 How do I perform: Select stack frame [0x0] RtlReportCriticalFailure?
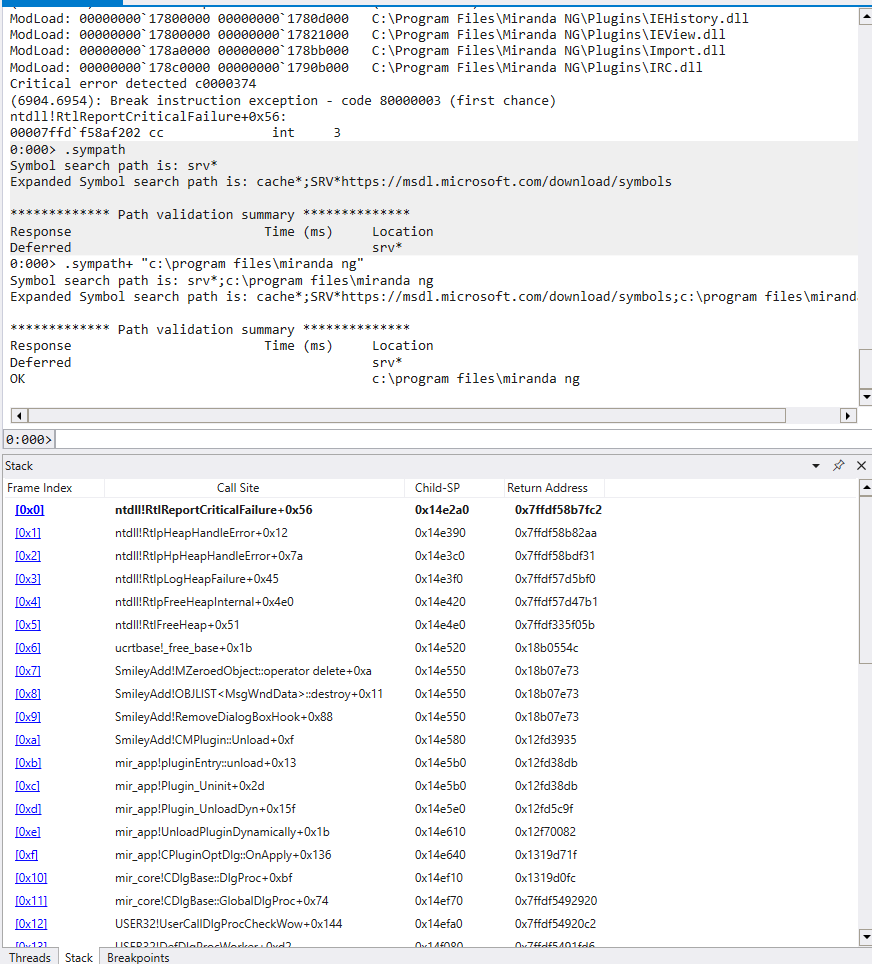coord(28,510)
